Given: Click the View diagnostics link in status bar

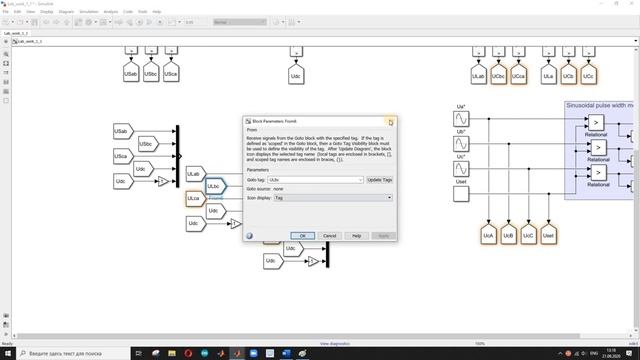Looking at the screenshot, I should [x=335, y=344].
